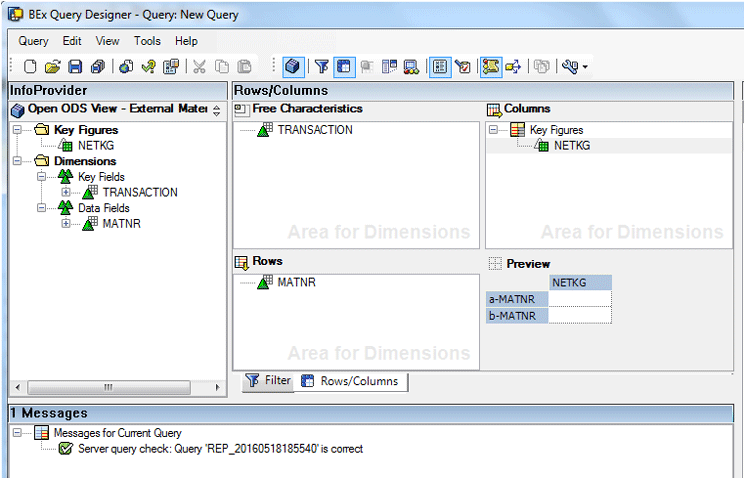Collapse the Key Figures folder in InfoProvider
This screenshot has height=479, width=745.
click(17, 130)
